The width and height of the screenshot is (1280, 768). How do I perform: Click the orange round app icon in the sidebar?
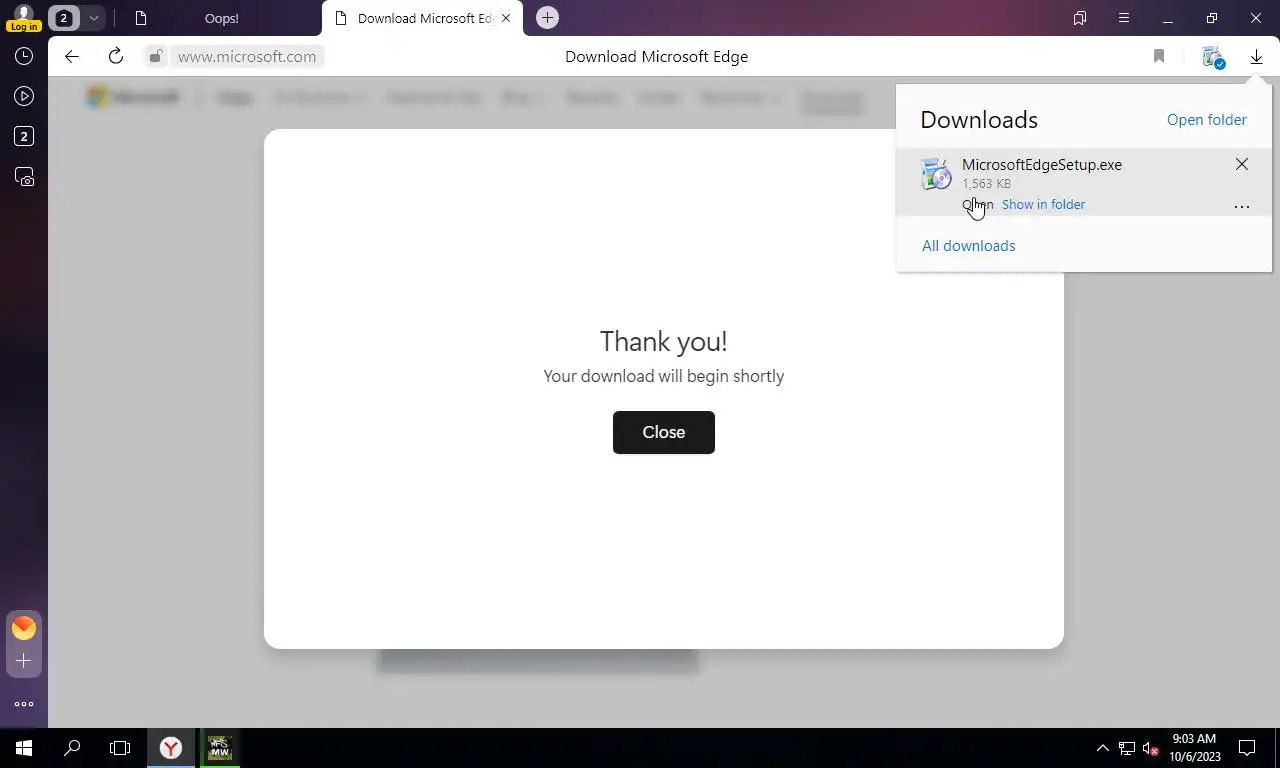[x=24, y=627]
